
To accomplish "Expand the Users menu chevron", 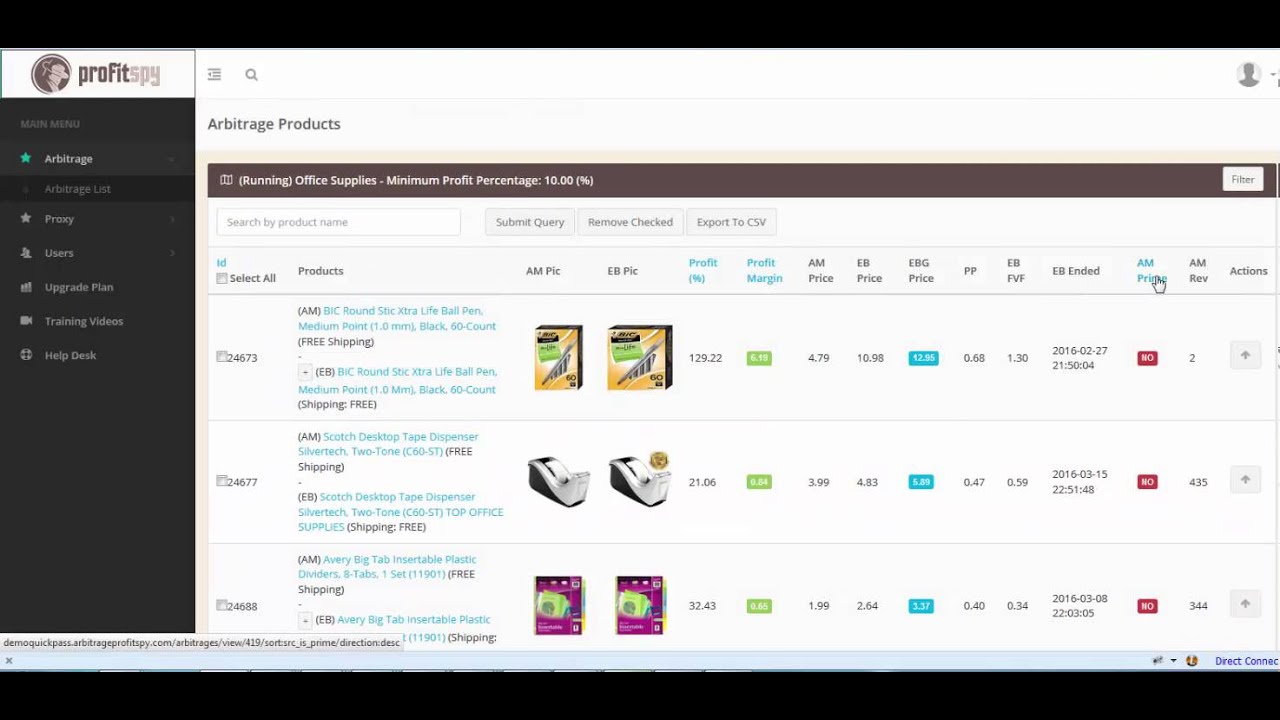I will [171, 253].
